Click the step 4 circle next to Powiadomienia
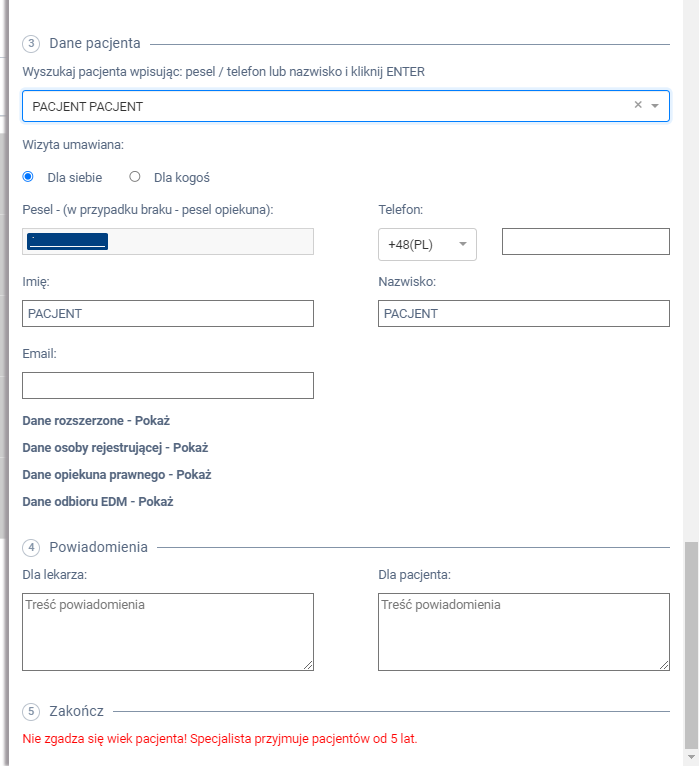 point(31,547)
